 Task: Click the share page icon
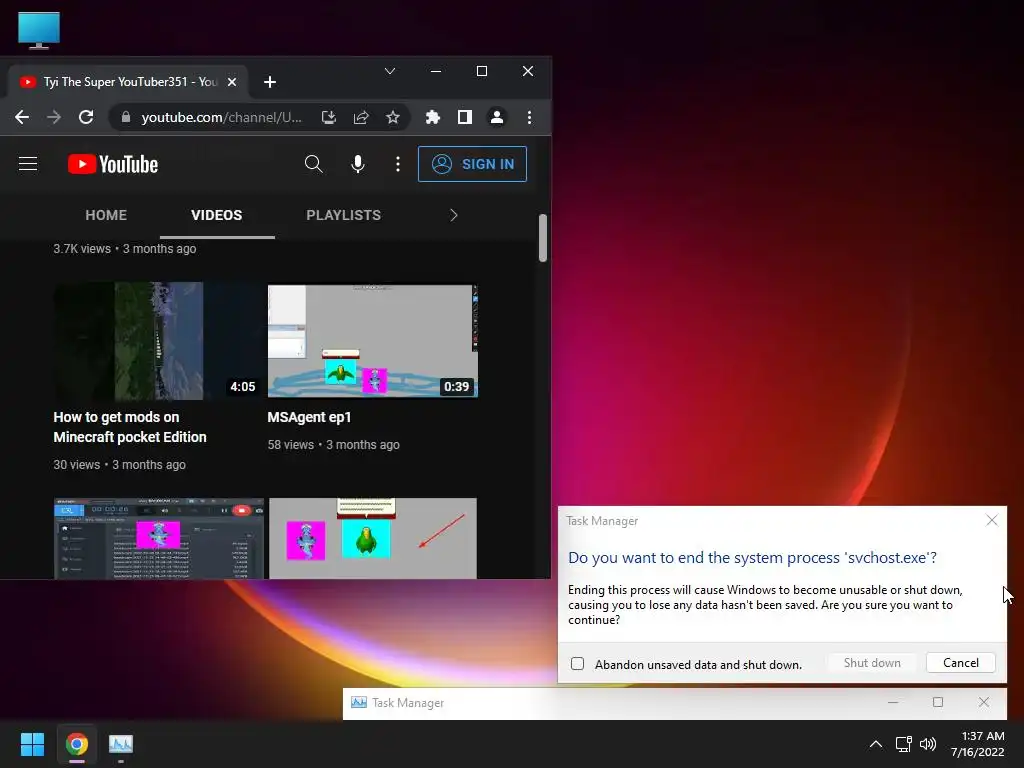click(360, 117)
